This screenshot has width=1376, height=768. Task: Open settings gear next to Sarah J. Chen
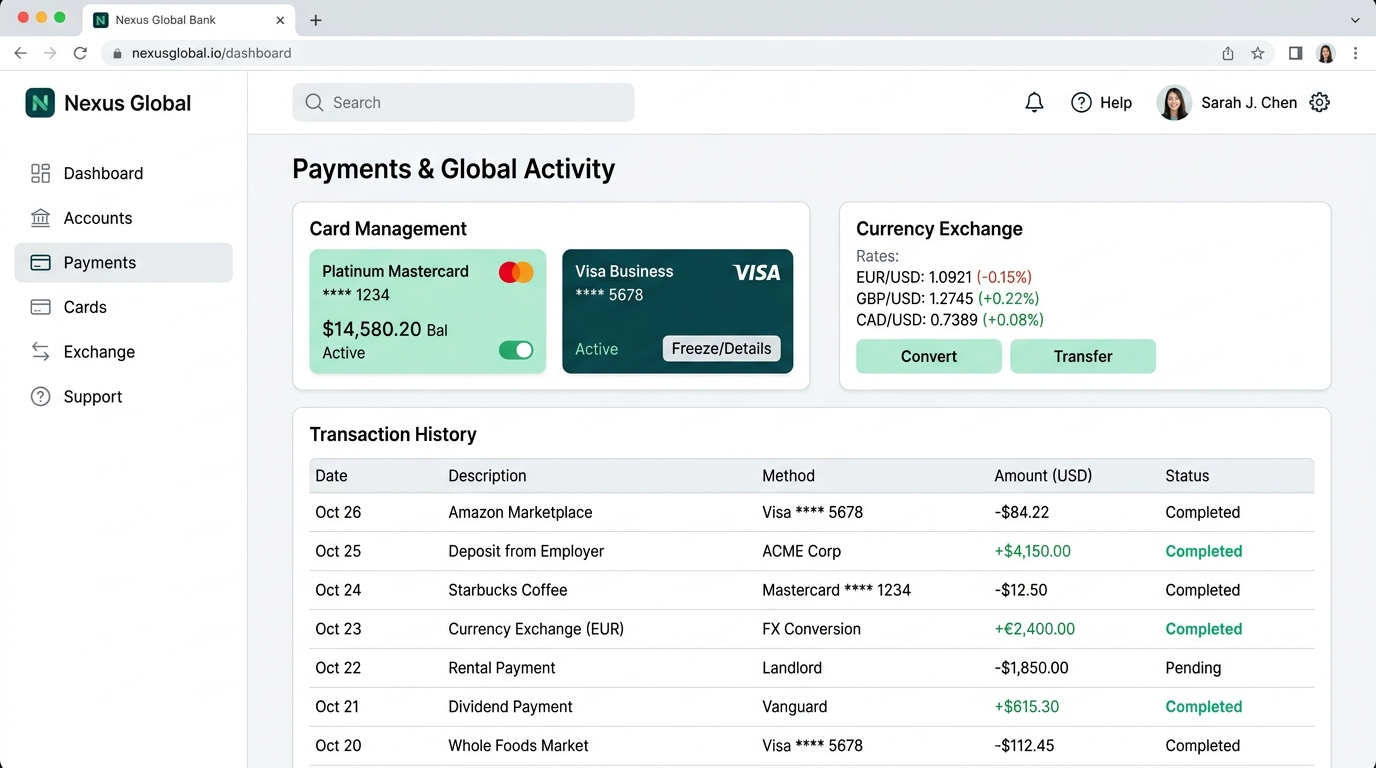tap(1320, 102)
